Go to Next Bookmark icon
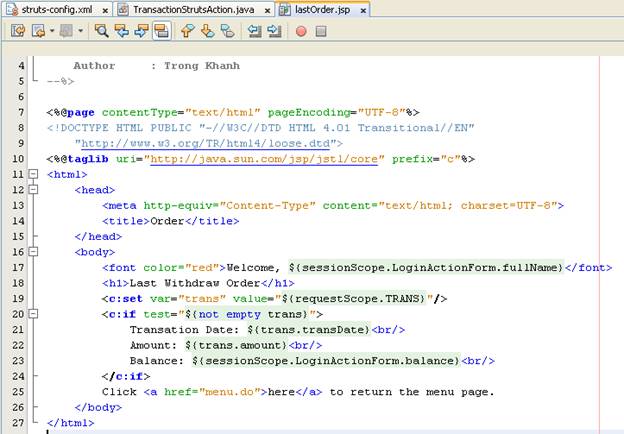Screen dimensions: 624x434 [207, 31]
